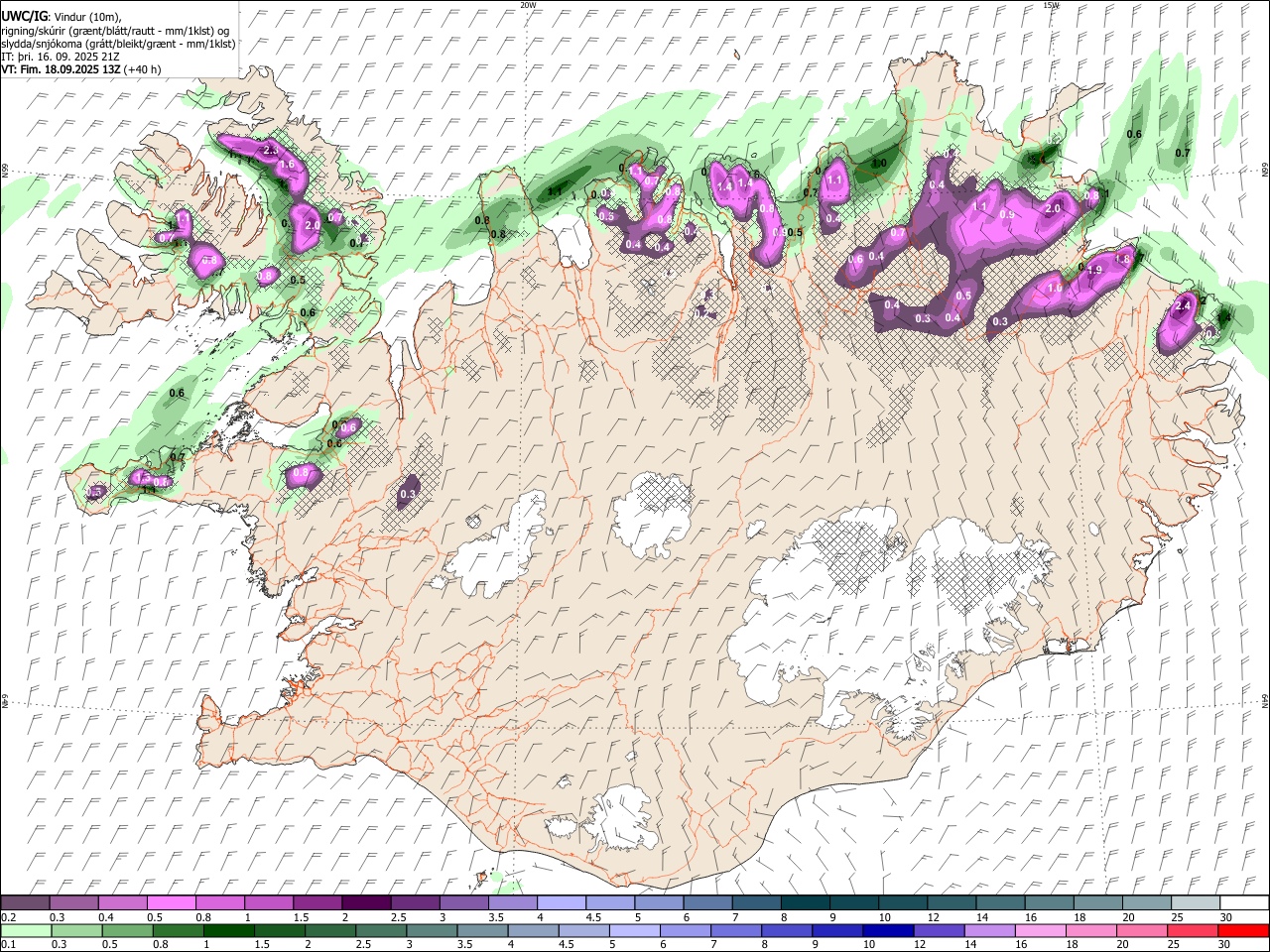Click the snow legend swatch labeled 12

pos(950,903)
